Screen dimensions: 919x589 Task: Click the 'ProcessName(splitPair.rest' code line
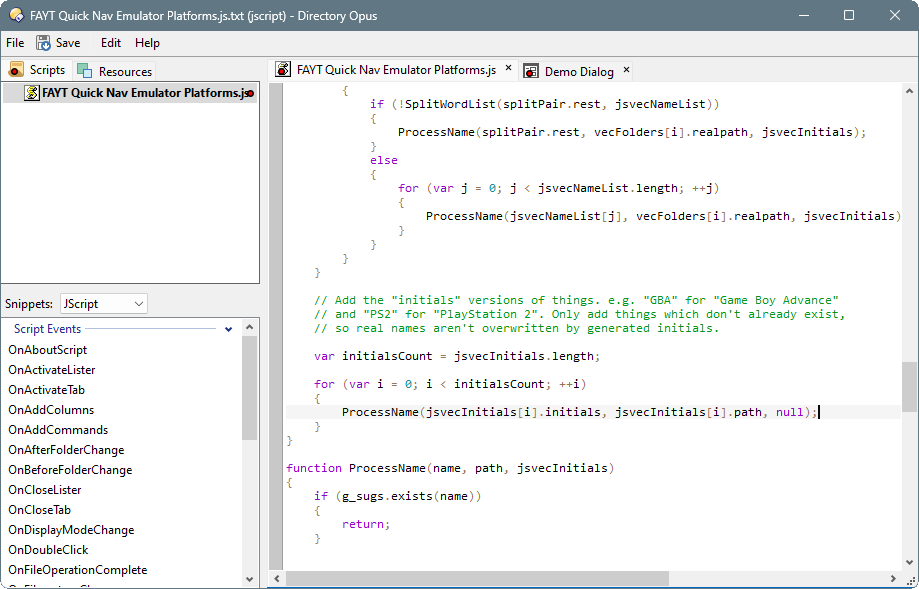click(x=632, y=132)
